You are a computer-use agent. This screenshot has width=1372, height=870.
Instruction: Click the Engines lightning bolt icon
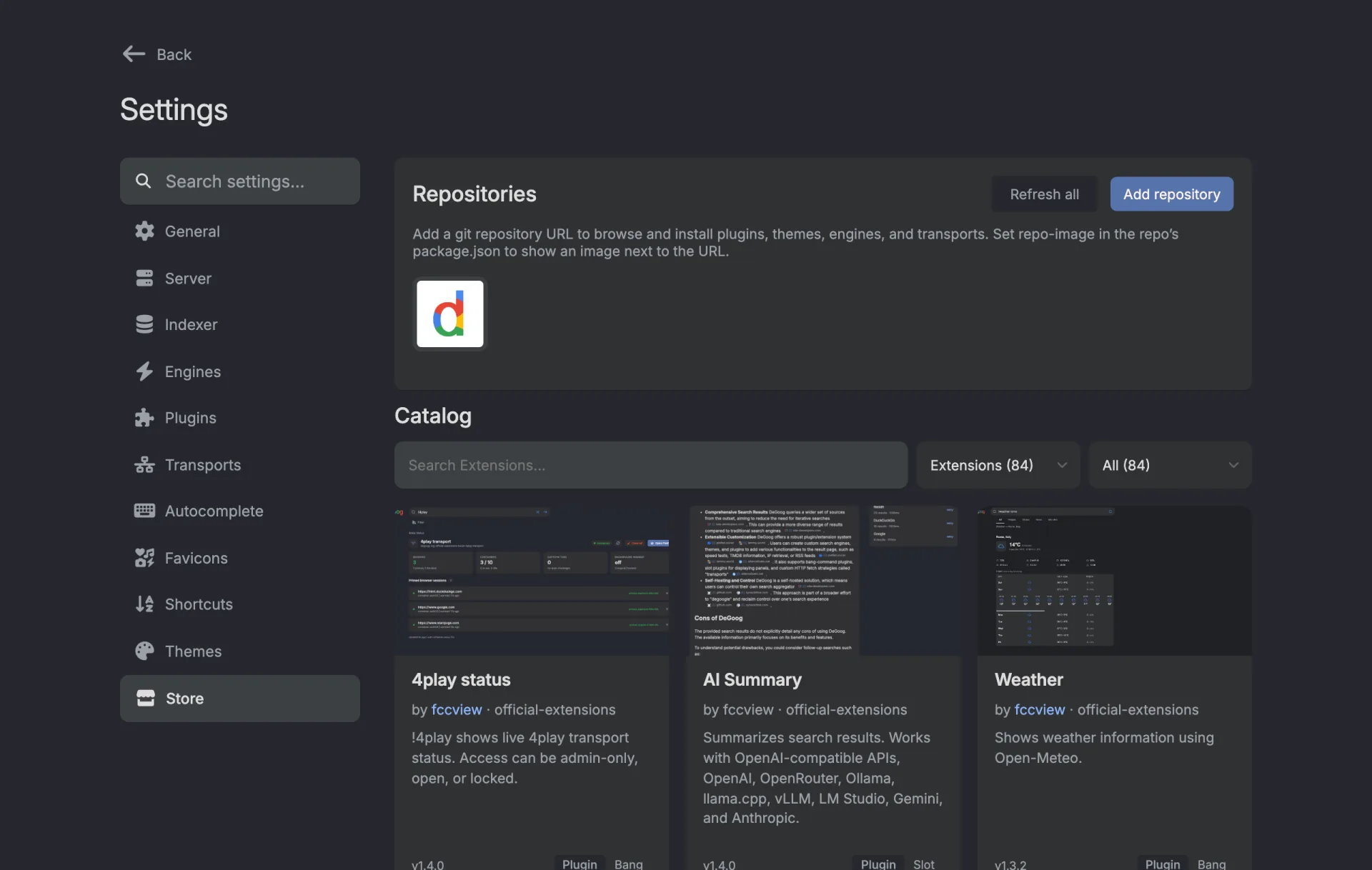coord(144,371)
